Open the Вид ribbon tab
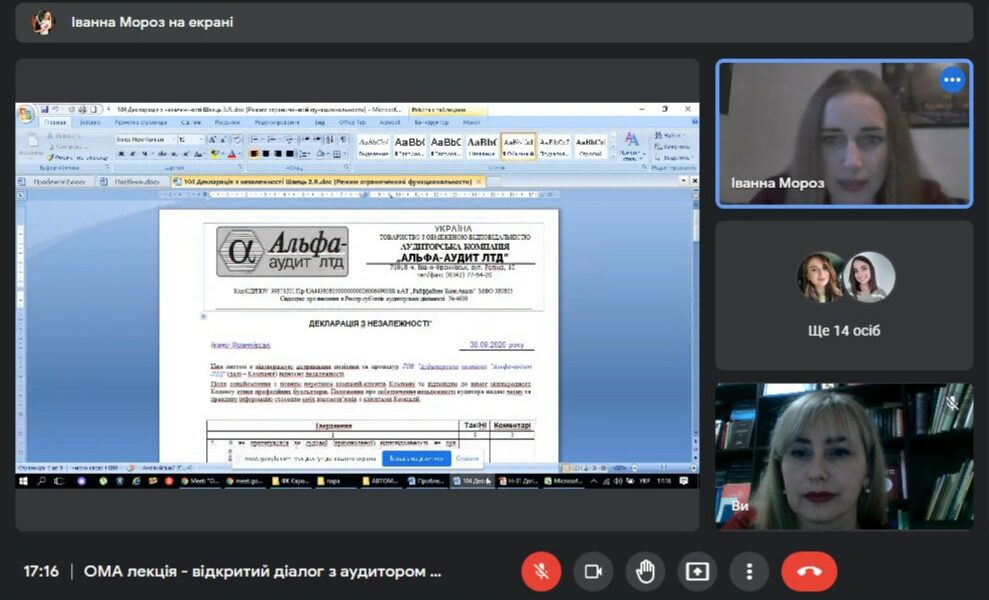This screenshot has height=600, width=989. 320,122
